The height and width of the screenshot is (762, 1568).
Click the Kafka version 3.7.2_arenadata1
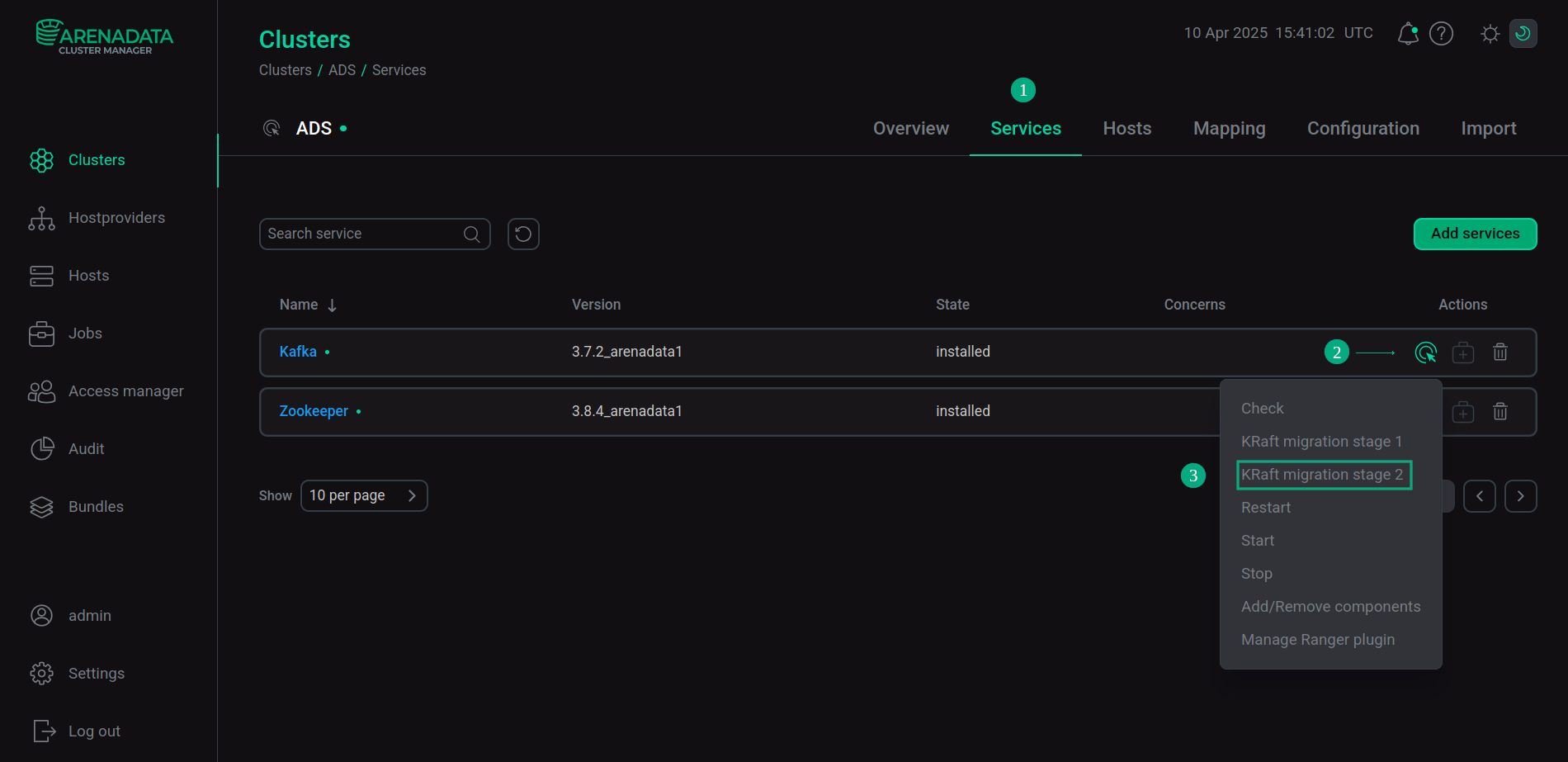(x=627, y=352)
